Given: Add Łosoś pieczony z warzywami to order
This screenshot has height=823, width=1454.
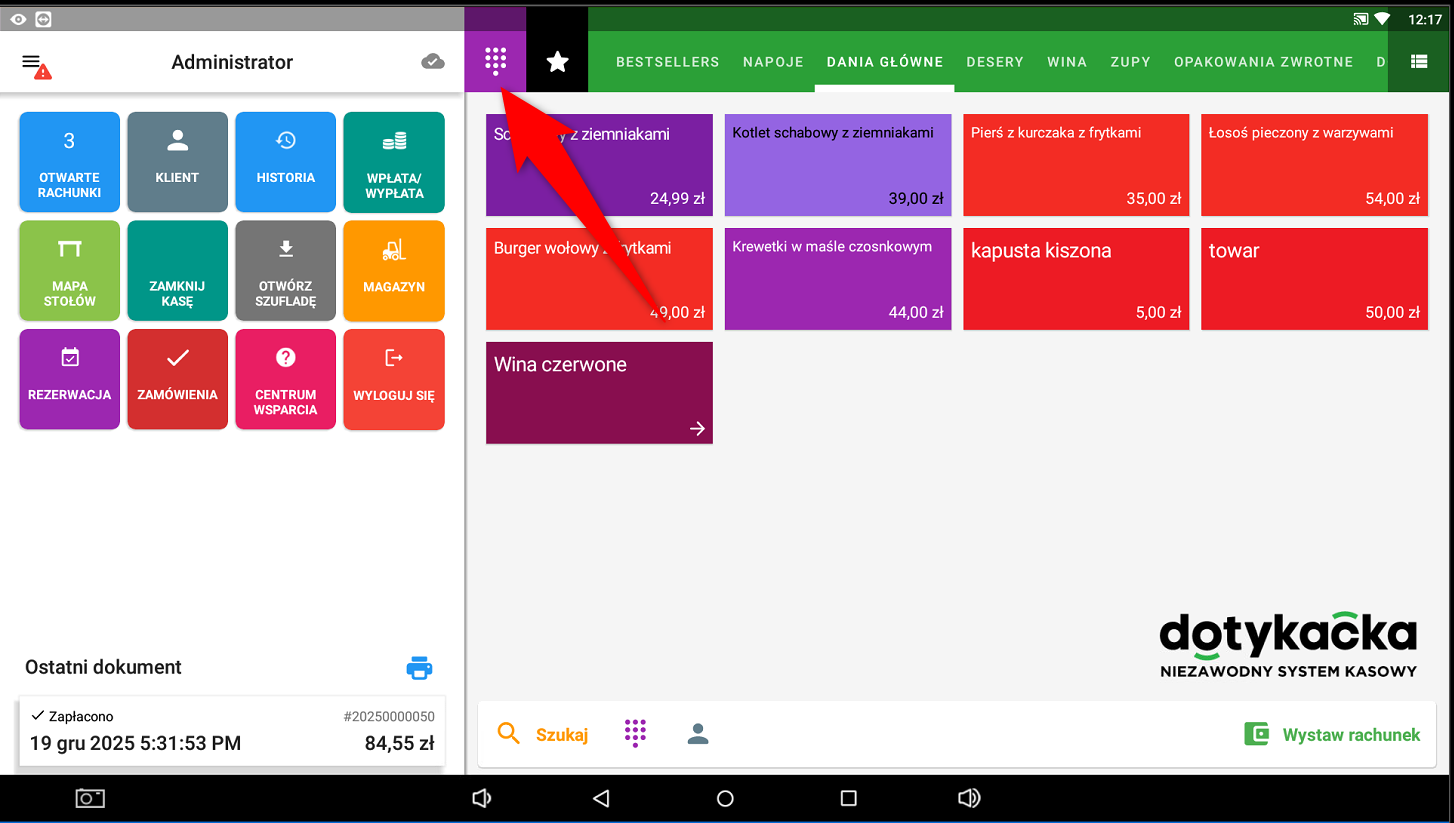Looking at the screenshot, I should click(1314, 165).
